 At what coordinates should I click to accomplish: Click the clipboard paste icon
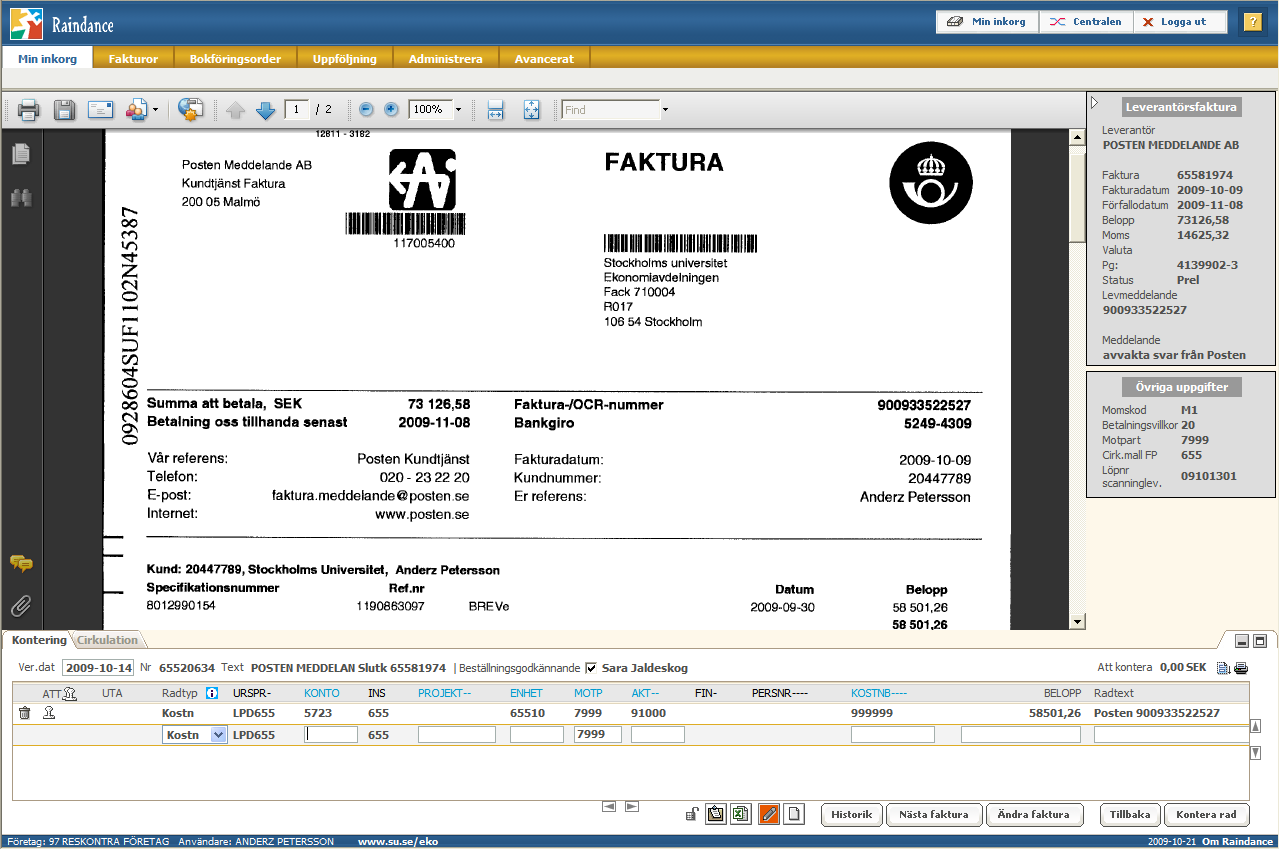pos(716,814)
